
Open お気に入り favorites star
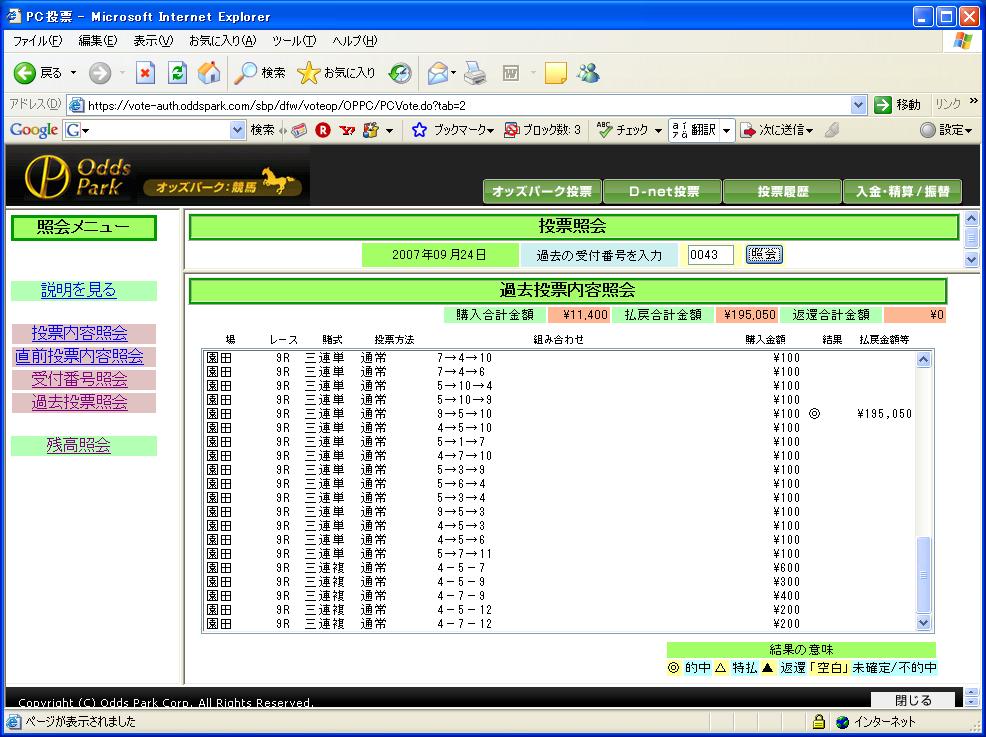[336, 74]
